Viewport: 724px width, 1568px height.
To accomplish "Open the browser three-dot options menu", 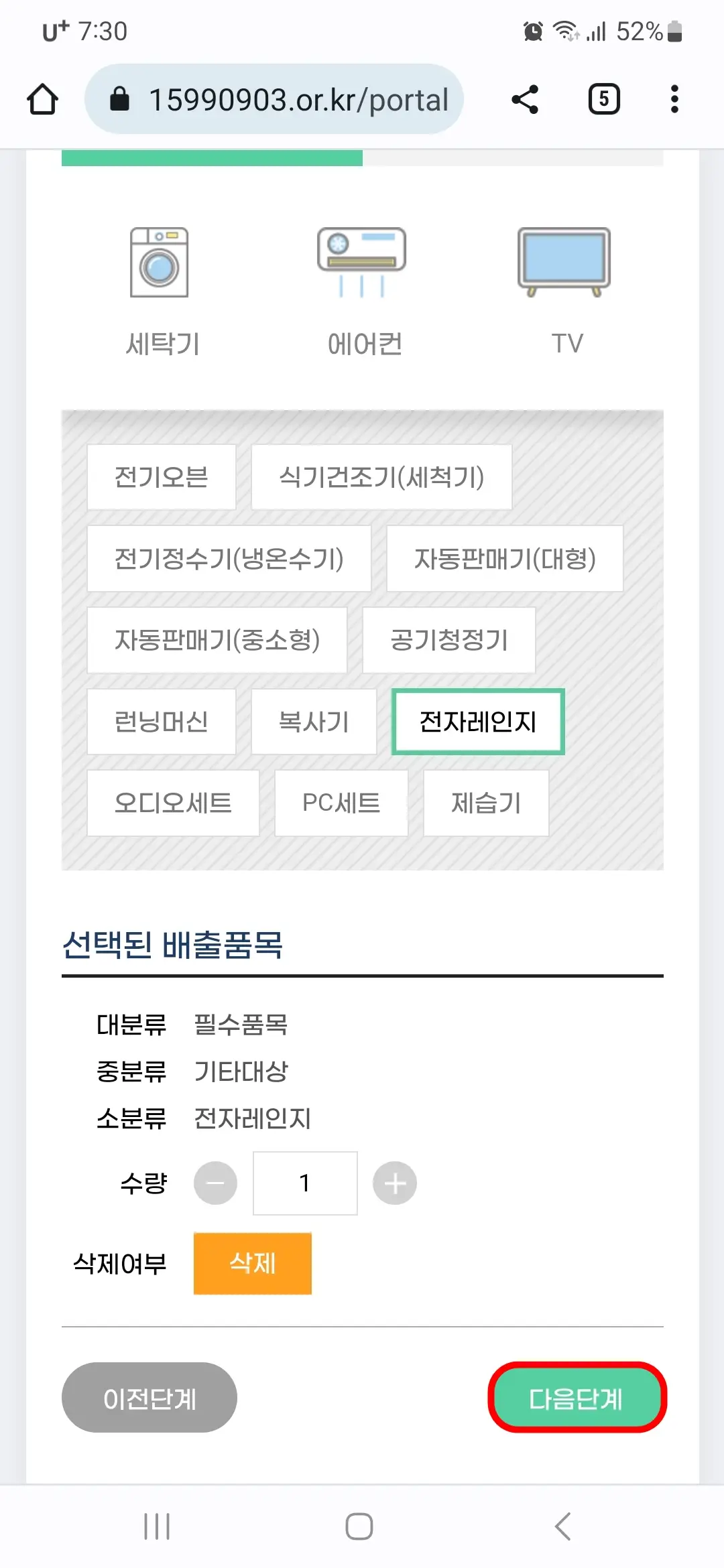I will (674, 99).
